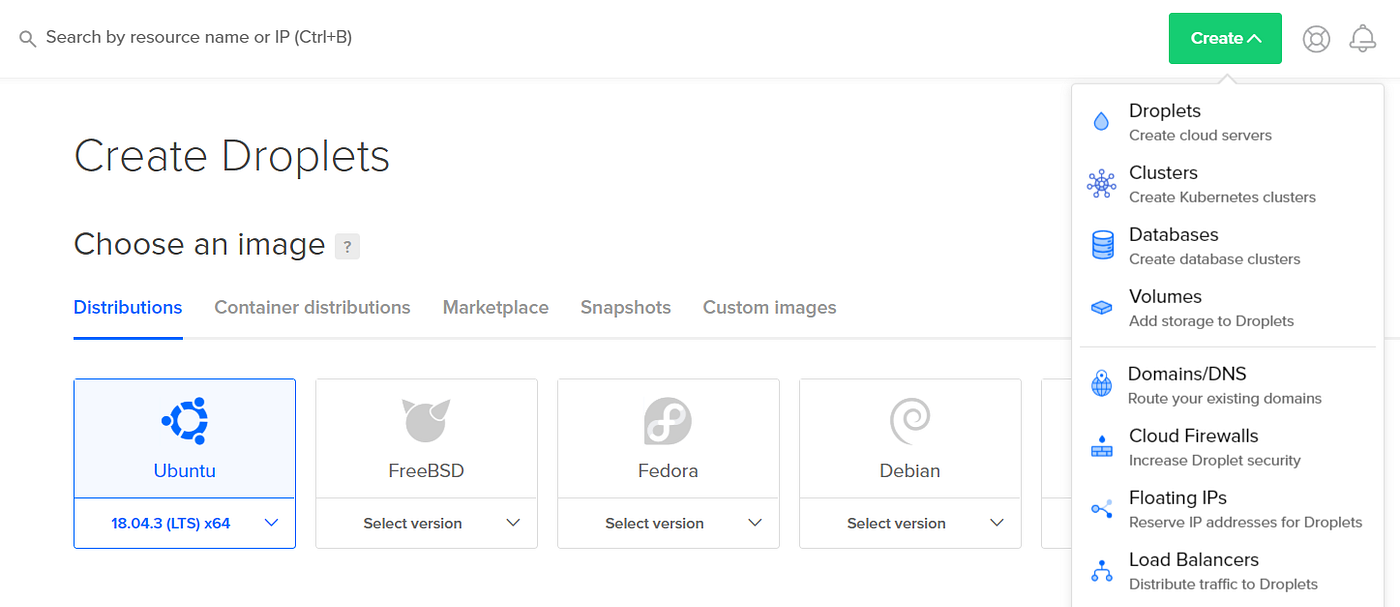The width and height of the screenshot is (1400, 607).
Task: Open FreeBSD Select version dropdown
Action: pos(427,523)
